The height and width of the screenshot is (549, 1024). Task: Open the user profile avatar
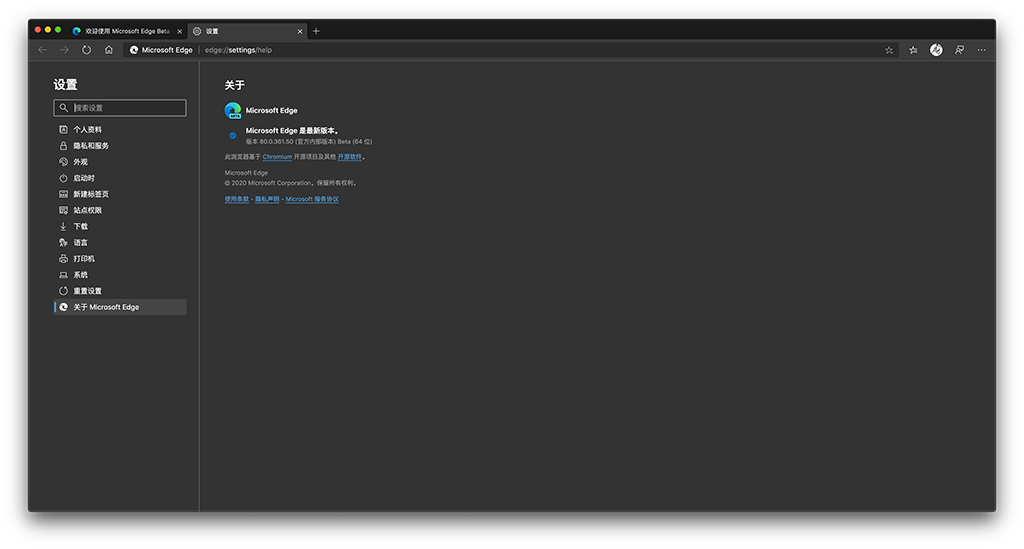coord(936,50)
